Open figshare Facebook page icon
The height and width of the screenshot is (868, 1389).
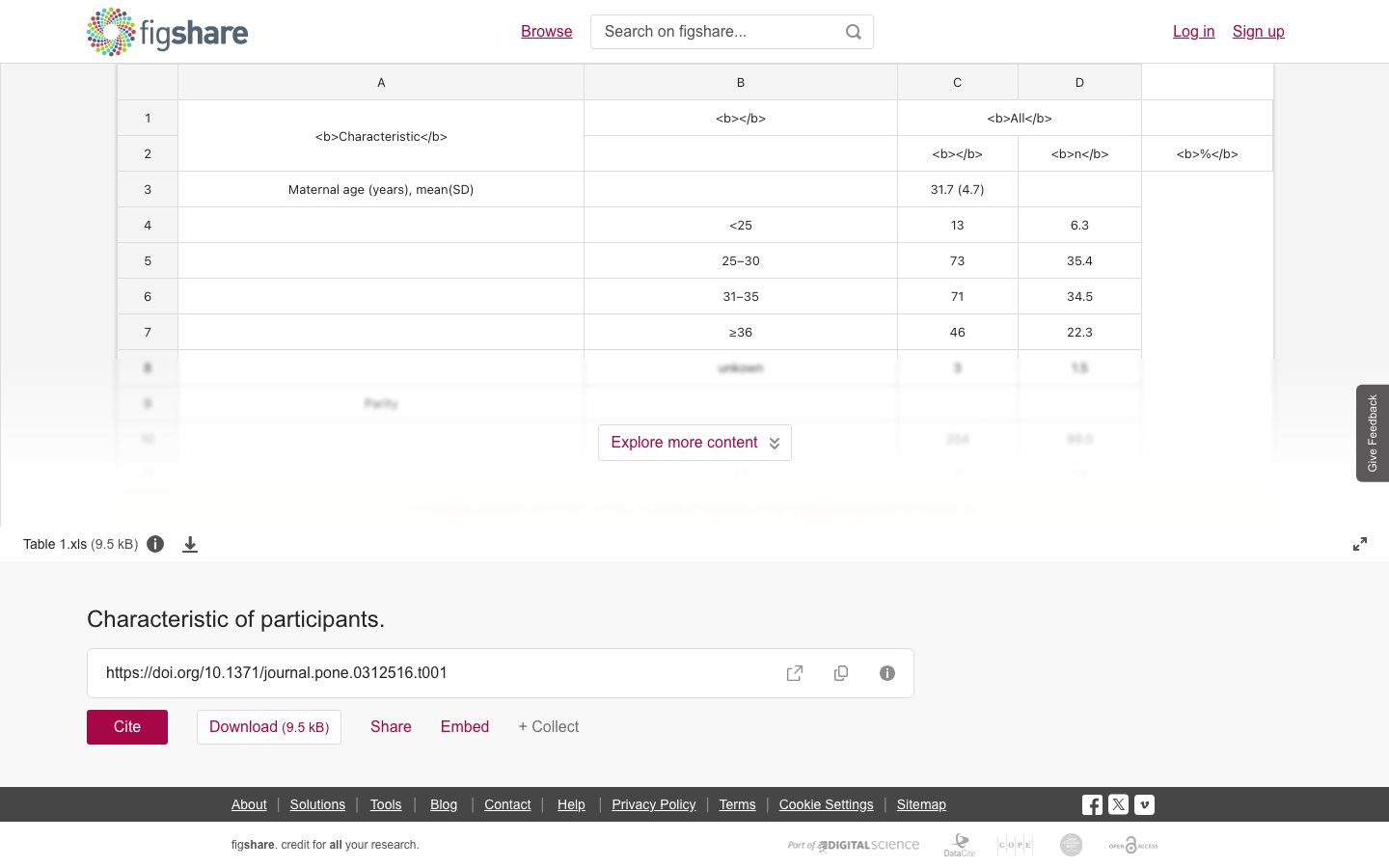[x=1092, y=804]
